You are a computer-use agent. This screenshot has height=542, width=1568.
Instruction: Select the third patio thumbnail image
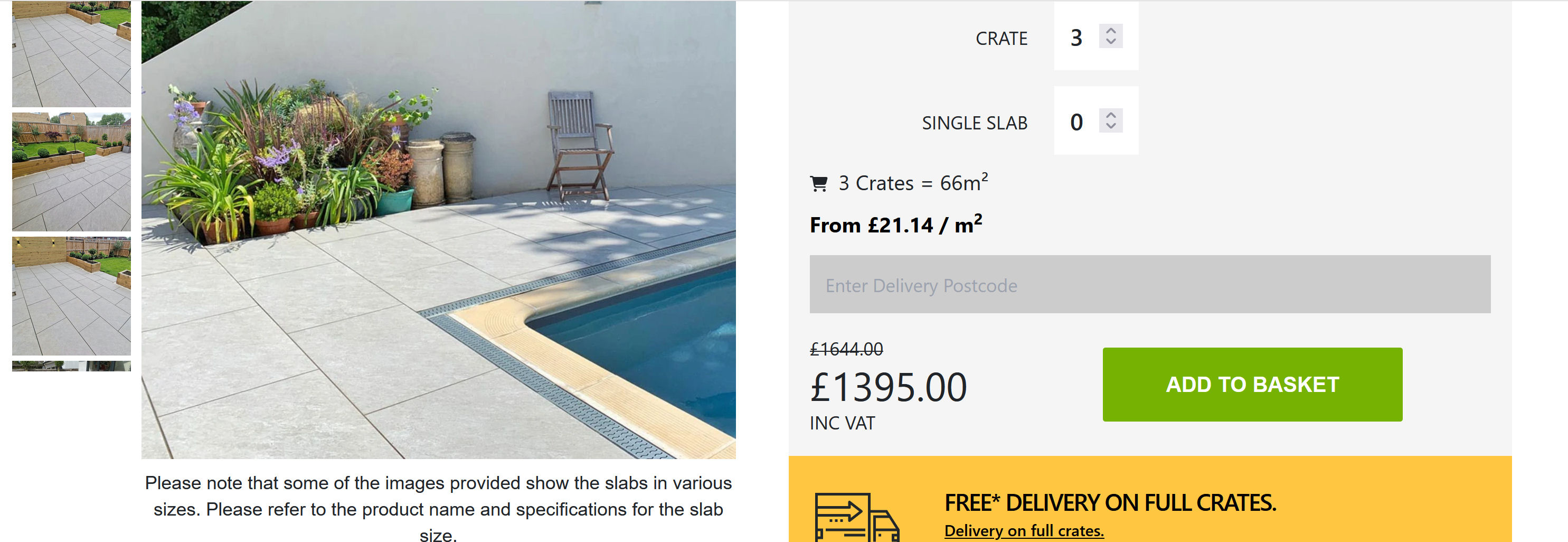click(x=71, y=296)
